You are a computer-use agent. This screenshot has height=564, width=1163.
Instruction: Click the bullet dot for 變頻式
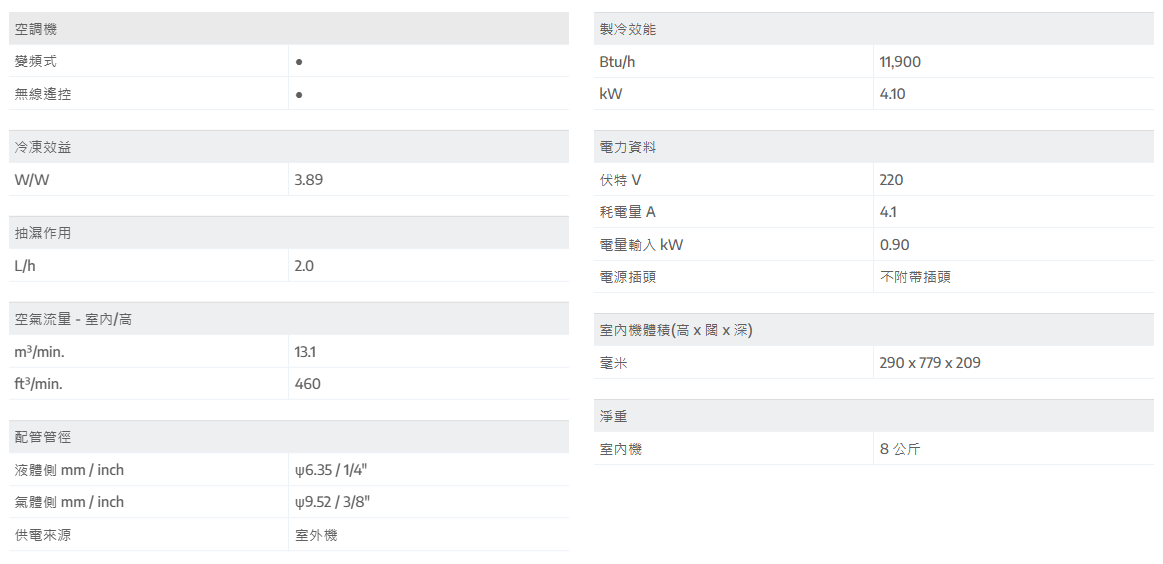click(x=299, y=62)
